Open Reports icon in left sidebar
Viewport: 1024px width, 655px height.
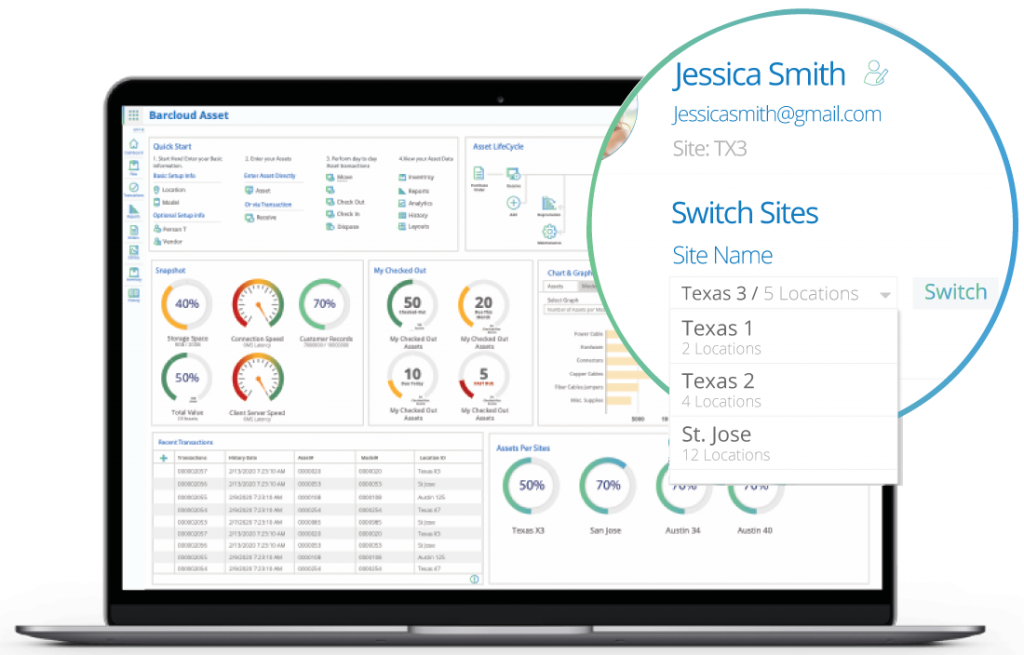[x=134, y=210]
